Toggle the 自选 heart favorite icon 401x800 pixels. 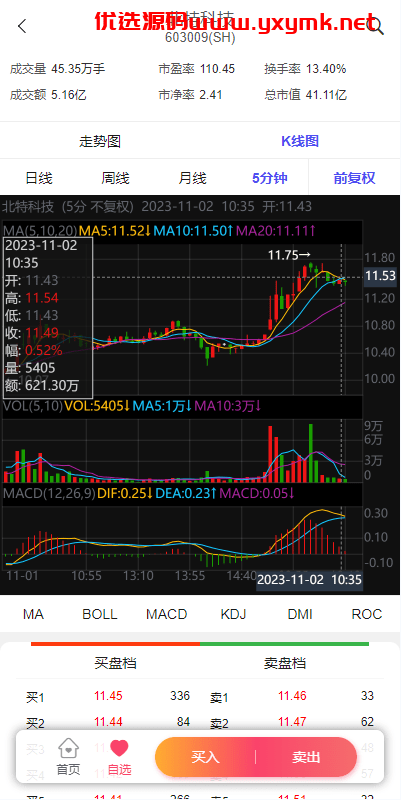coord(119,748)
